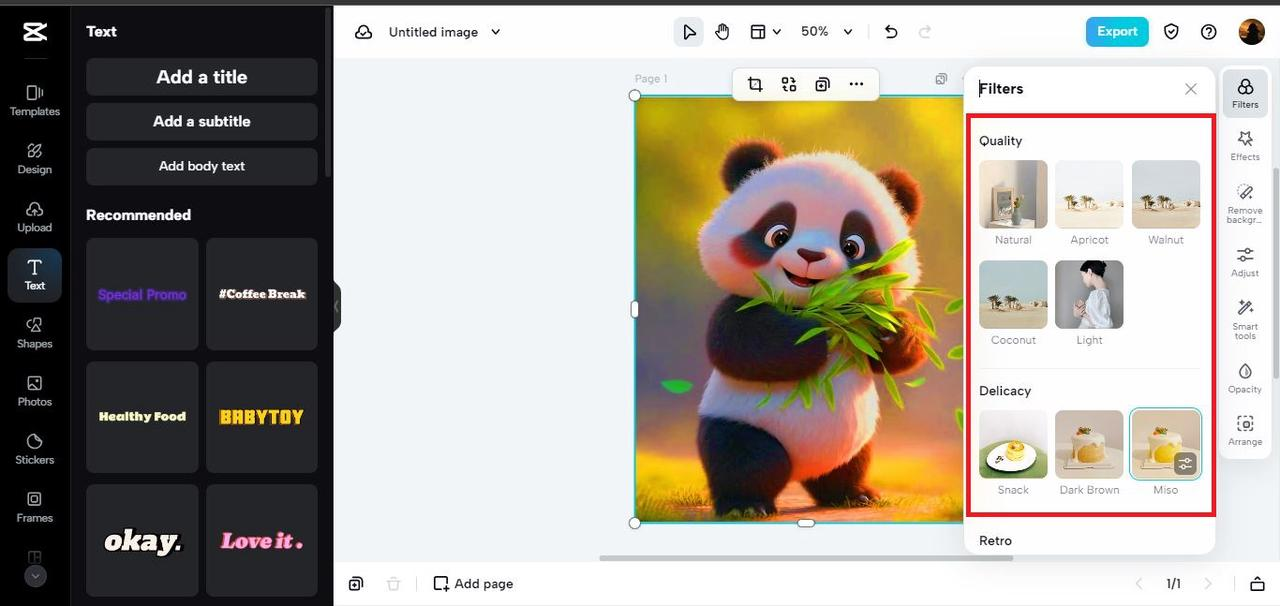Add body text element
The height and width of the screenshot is (606, 1280).
coord(202,166)
